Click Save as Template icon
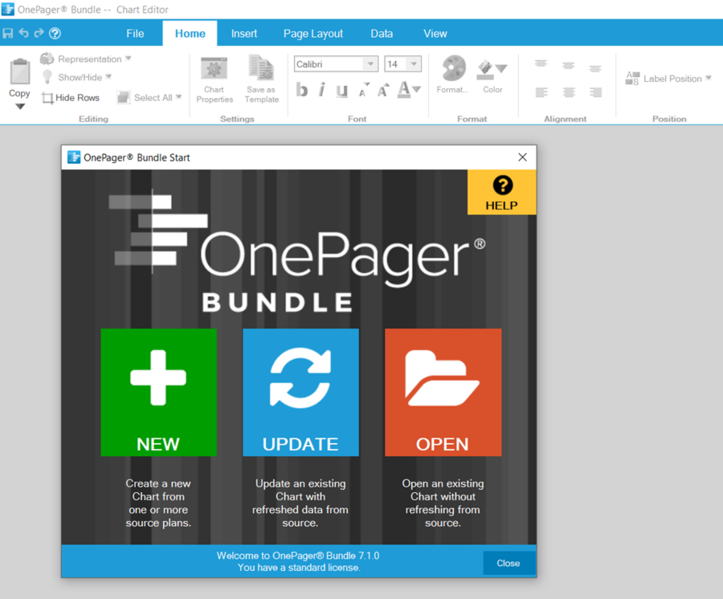 click(x=261, y=80)
